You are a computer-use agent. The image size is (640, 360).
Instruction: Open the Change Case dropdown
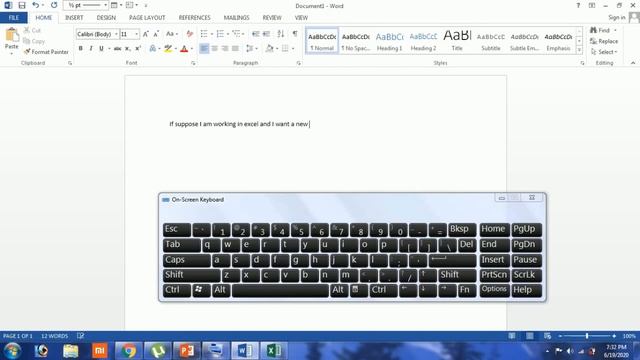coord(171,34)
